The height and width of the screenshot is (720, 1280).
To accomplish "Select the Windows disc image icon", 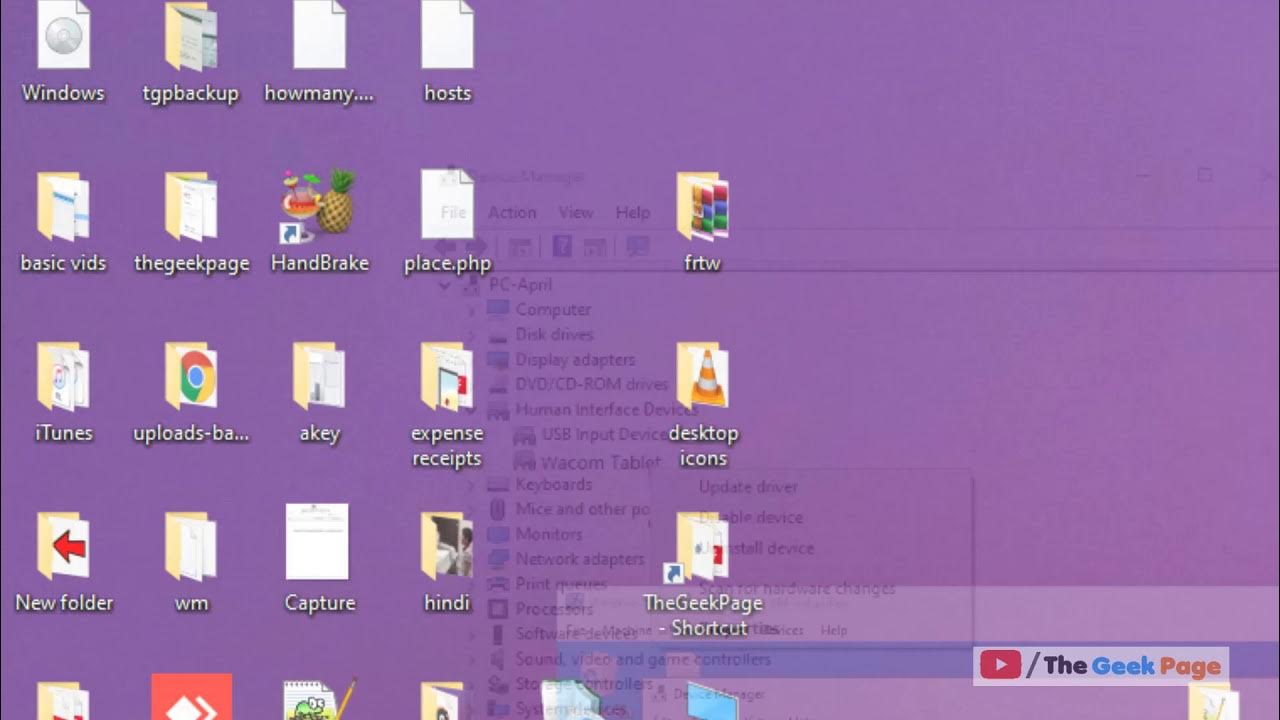I will click(63, 36).
